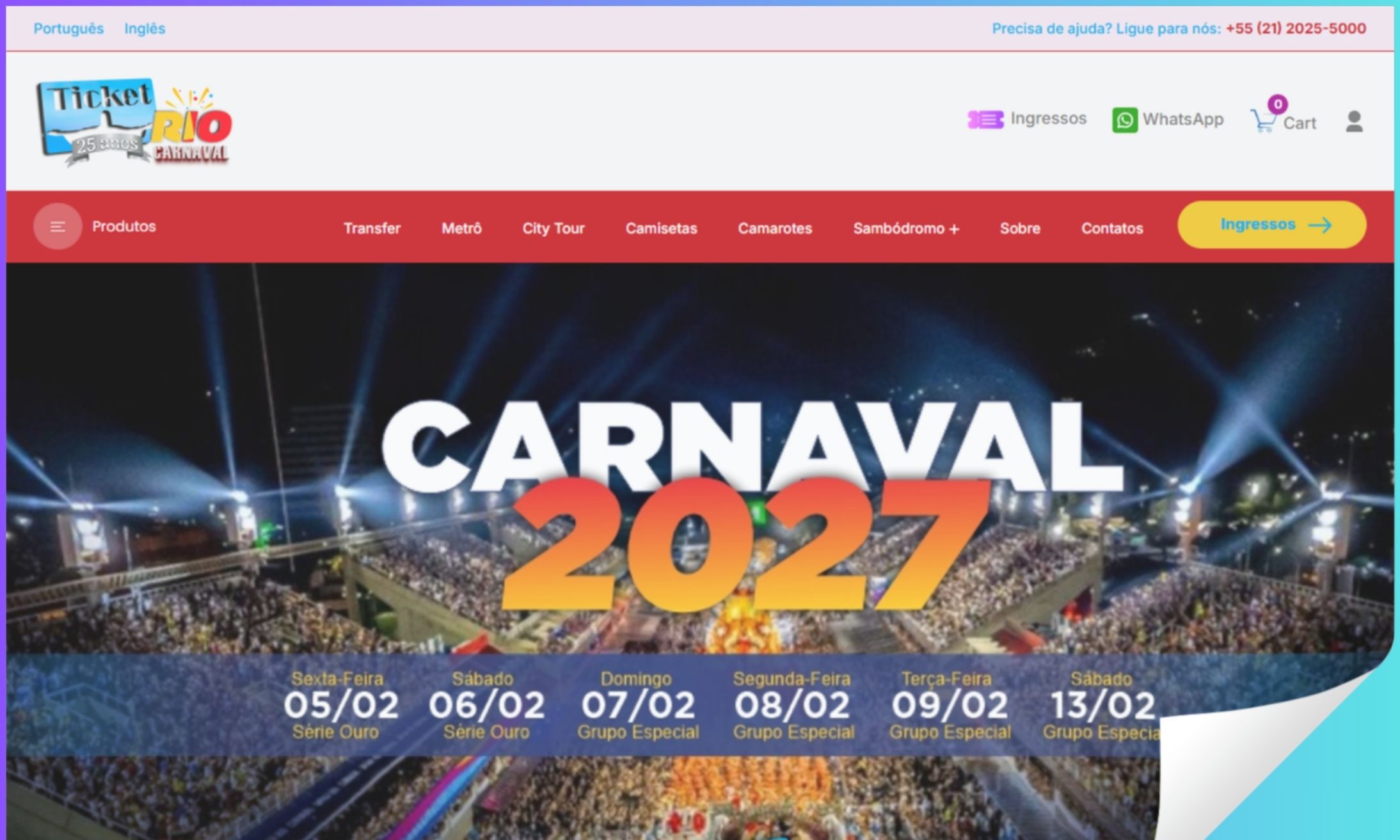Open the City Tour options
Image resolution: width=1400 pixels, height=840 pixels.
553,228
